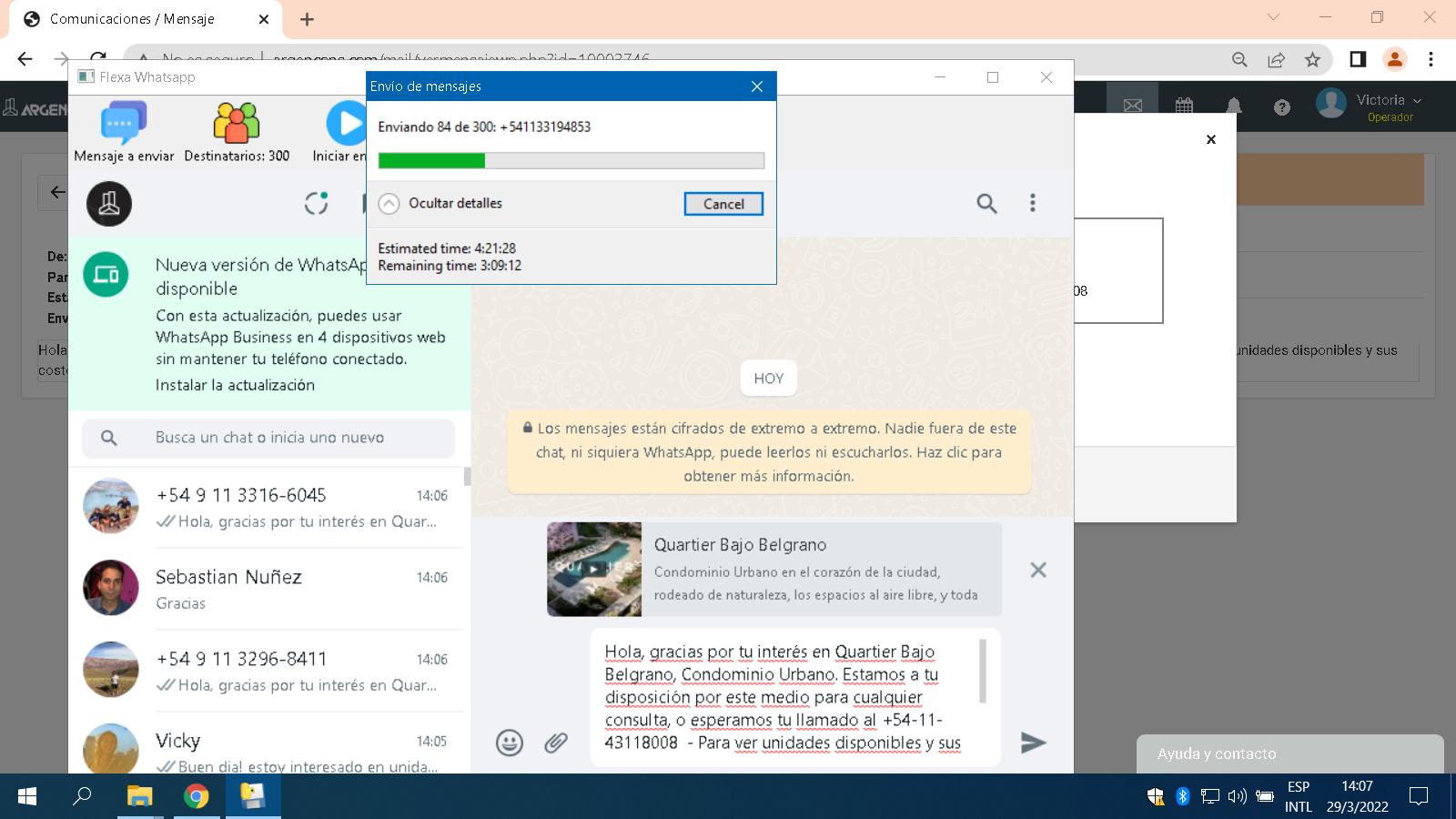This screenshot has height=819, width=1456.
Task: Open chat with +54 9 11 3296-8411
Action: click(x=269, y=671)
